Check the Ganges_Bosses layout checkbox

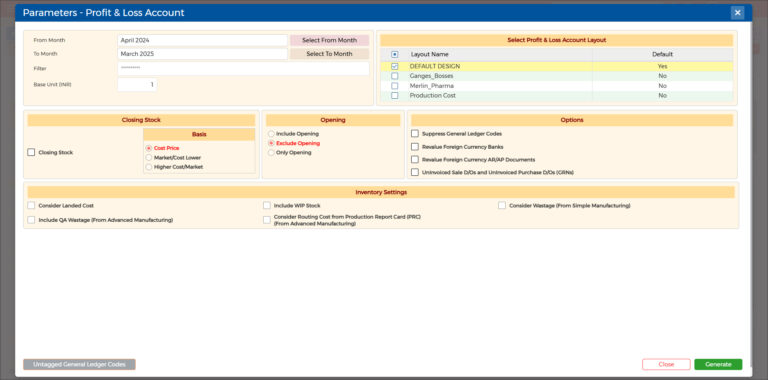click(395, 76)
